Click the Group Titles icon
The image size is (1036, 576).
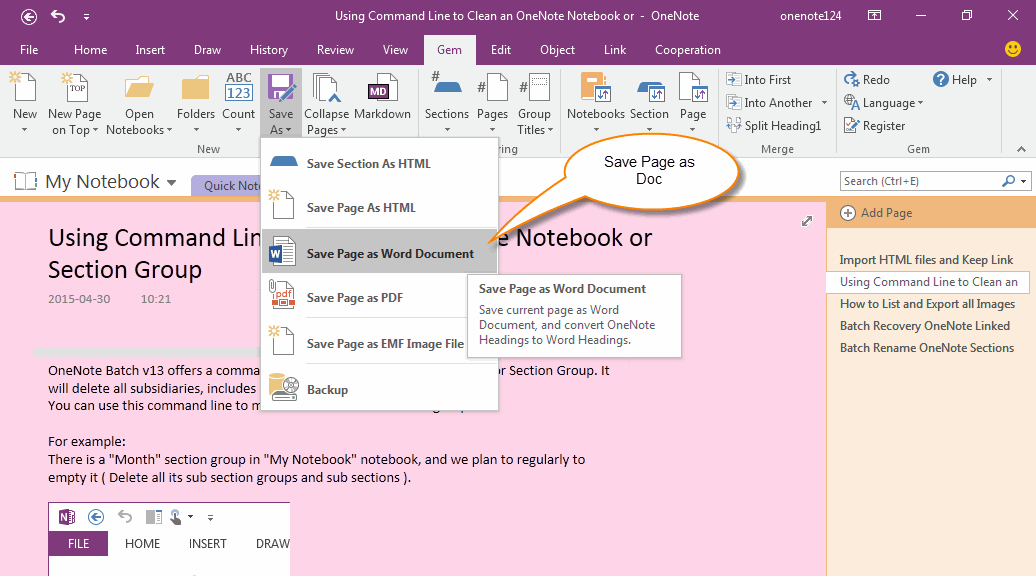[534, 87]
